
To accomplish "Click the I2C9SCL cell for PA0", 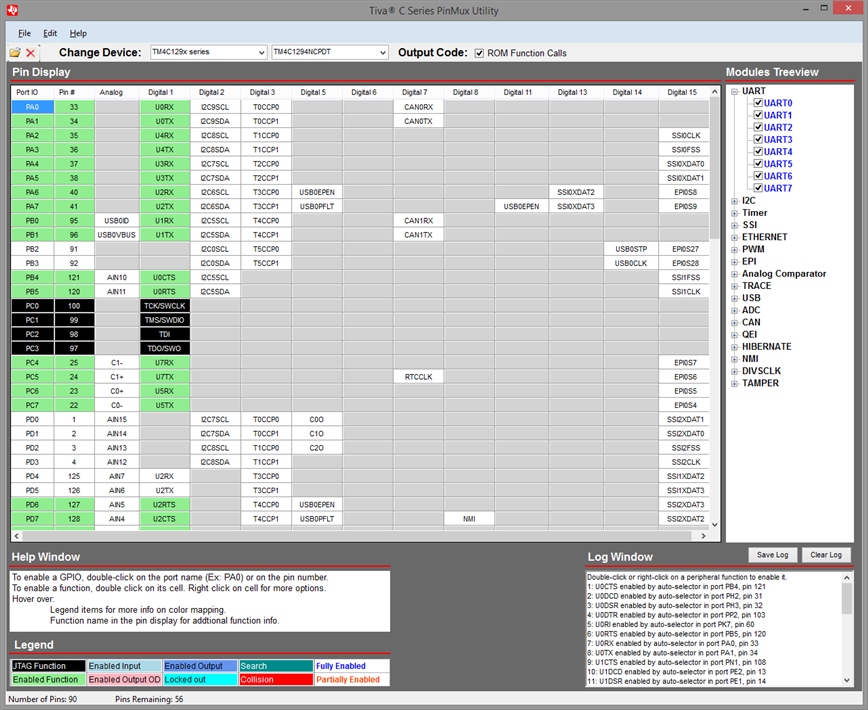I will pyautogui.click(x=215, y=107).
